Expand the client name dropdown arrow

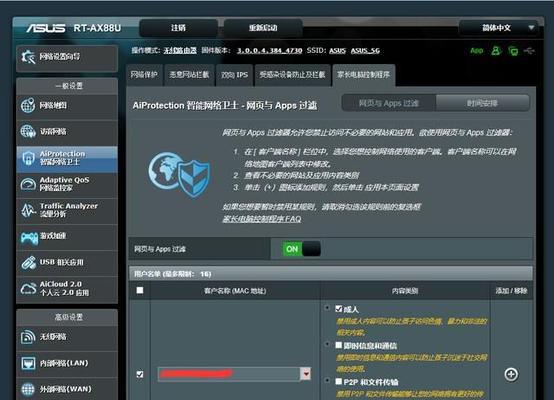tap(306, 374)
